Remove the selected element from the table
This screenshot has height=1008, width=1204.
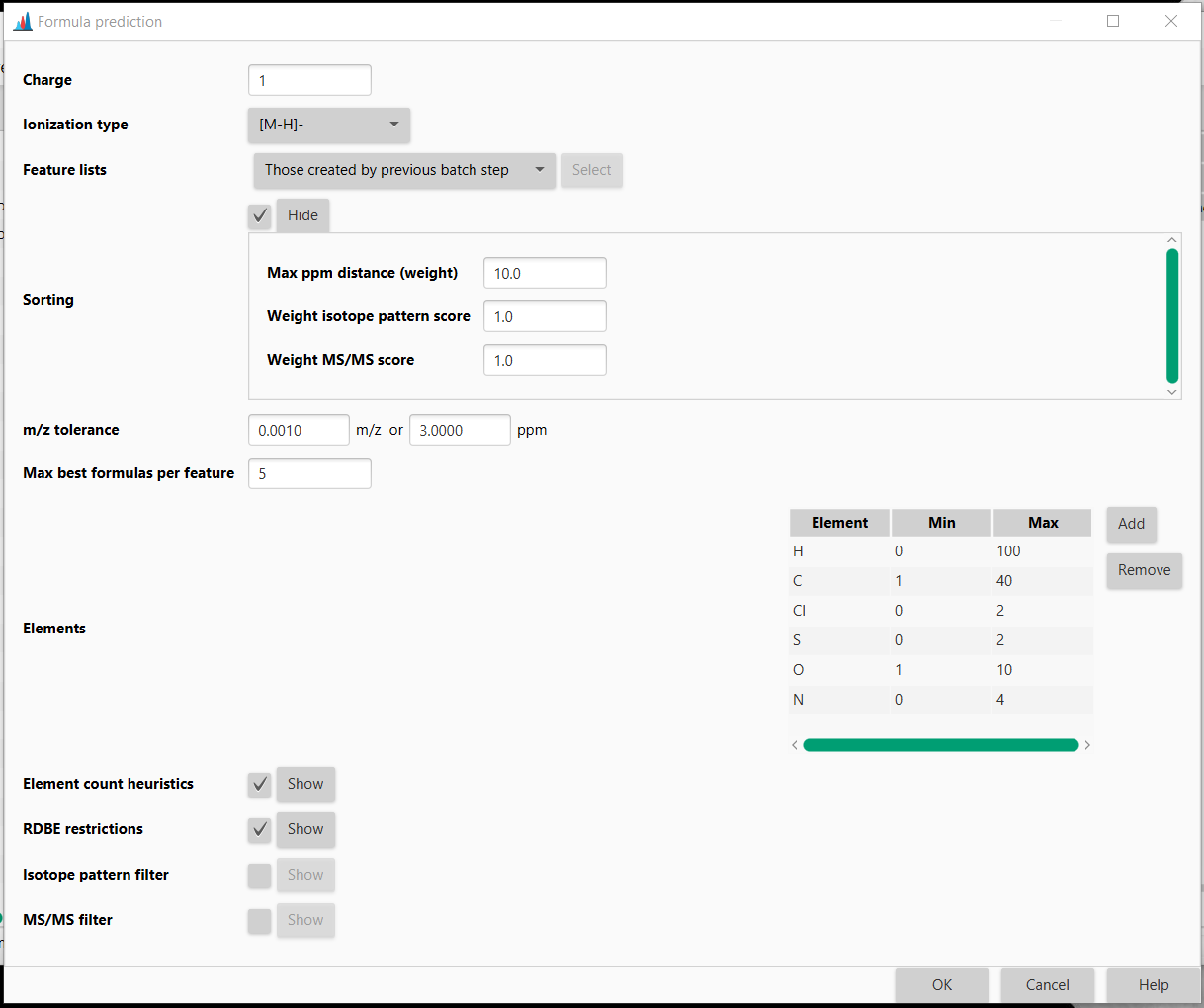pyautogui.click(x=1144, y=570)
